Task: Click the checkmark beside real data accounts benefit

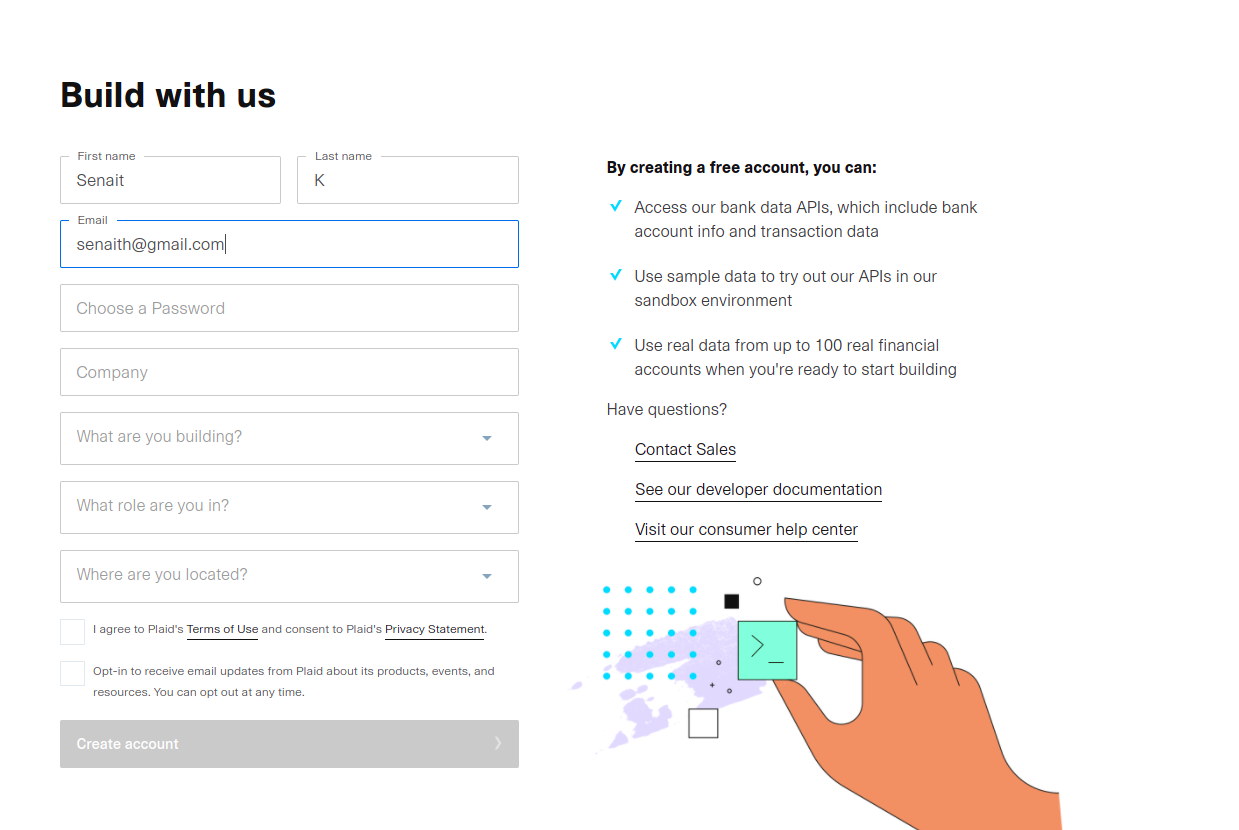Action: tap(616, 344)
